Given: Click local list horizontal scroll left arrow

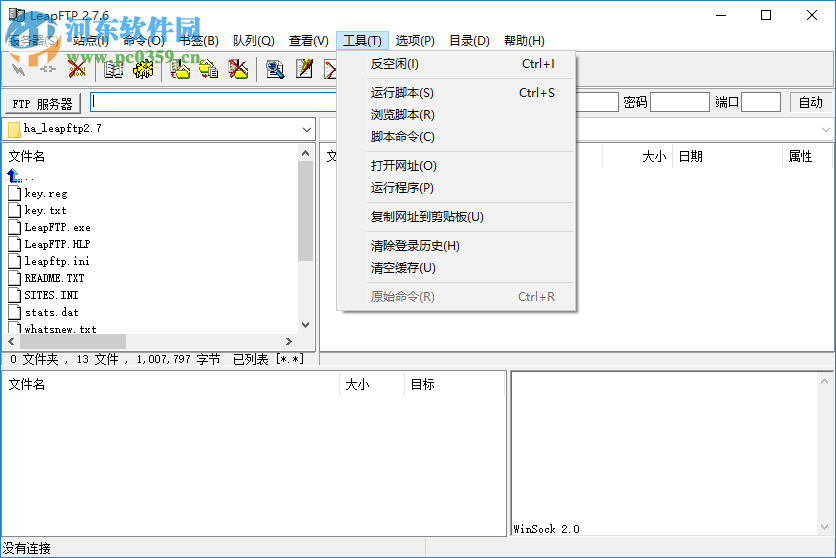Looking at the screenshot, I should [12, 341].
